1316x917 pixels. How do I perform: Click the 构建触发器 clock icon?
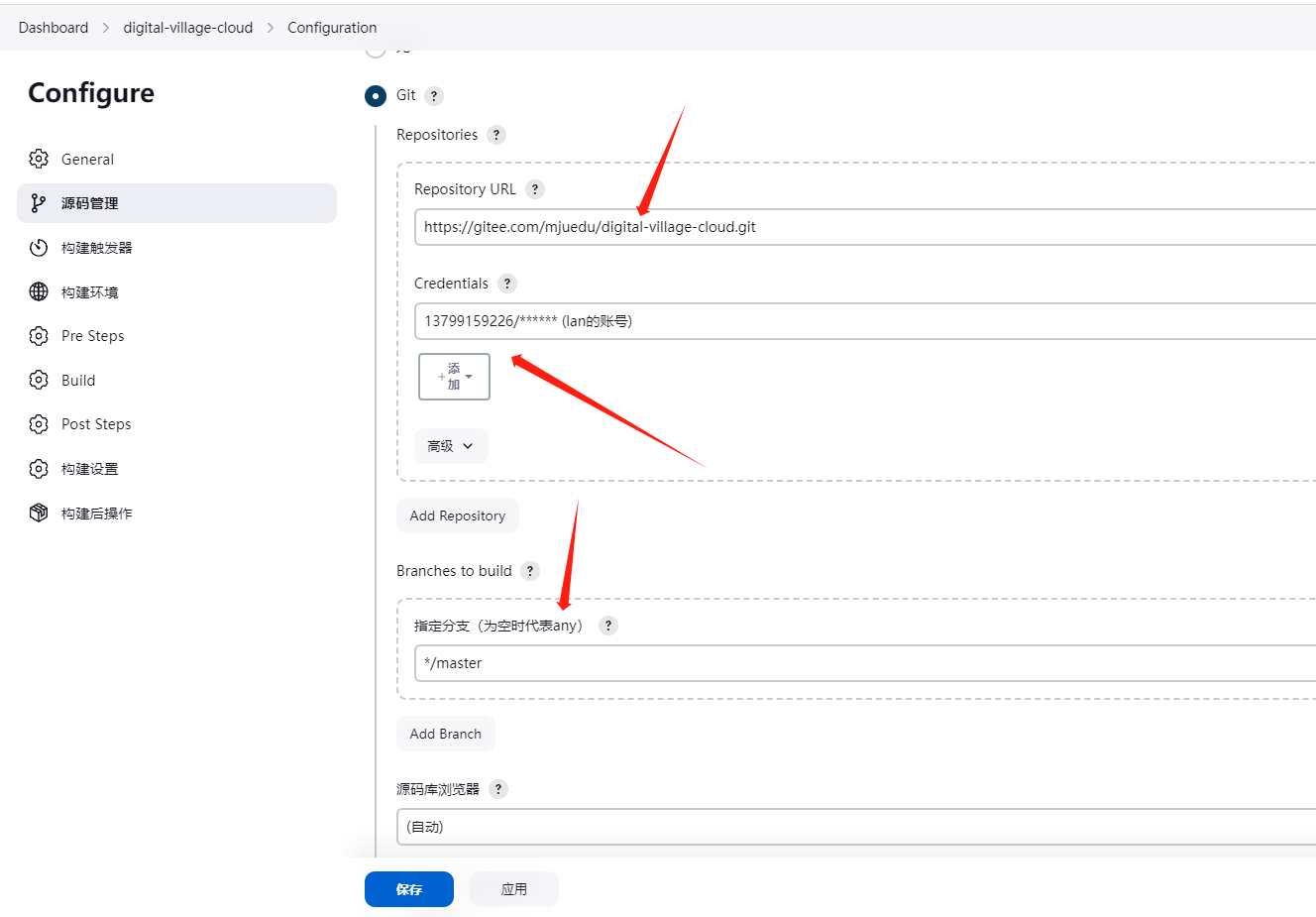(39, 248)
